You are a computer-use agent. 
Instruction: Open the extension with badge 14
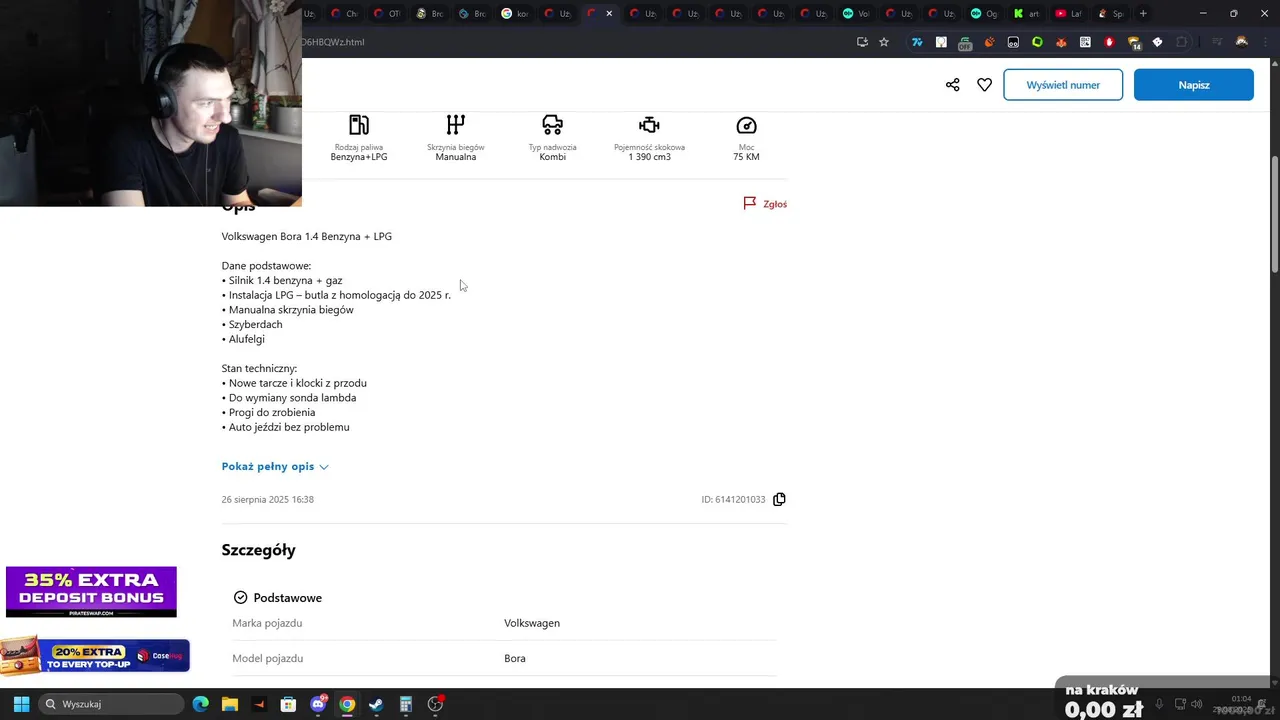1134,43
